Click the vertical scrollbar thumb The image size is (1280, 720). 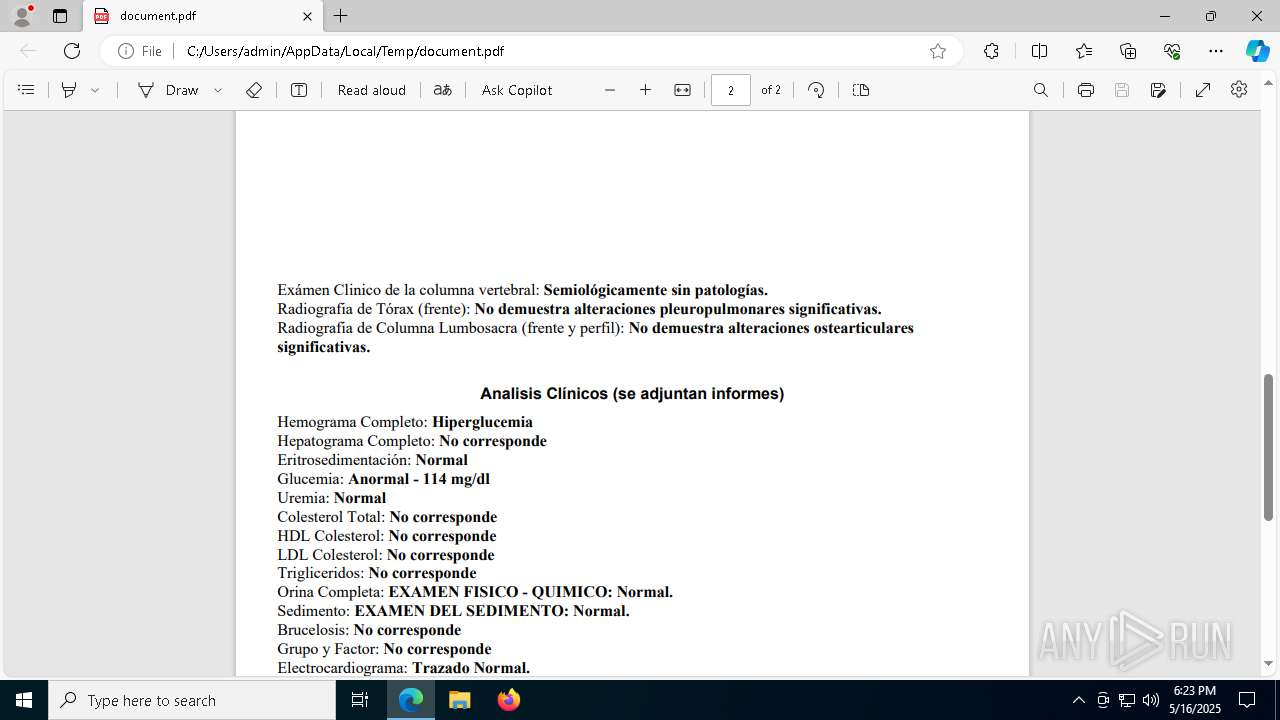coord(1269,446)
